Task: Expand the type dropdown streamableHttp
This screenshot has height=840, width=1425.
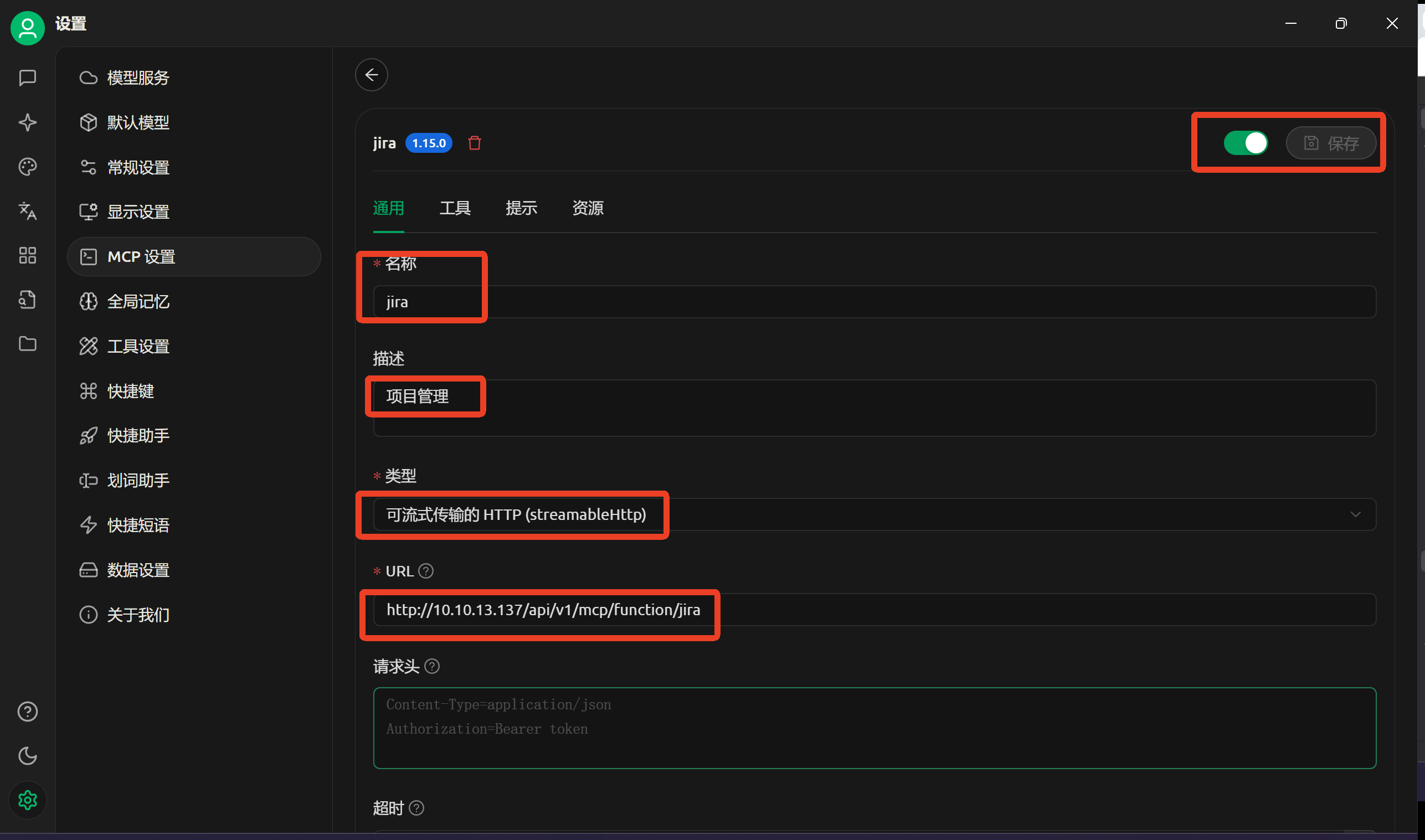Action: (x=874, y=514)
